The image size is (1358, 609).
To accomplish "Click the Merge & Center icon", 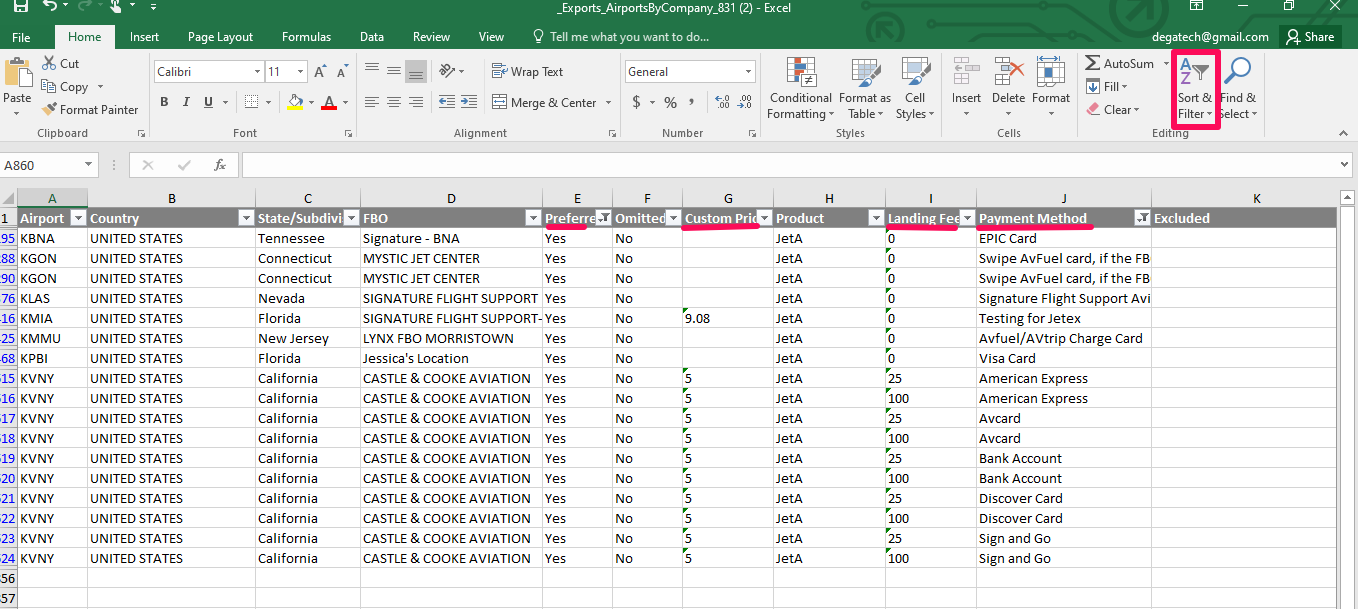I will (x=499, y=103).
